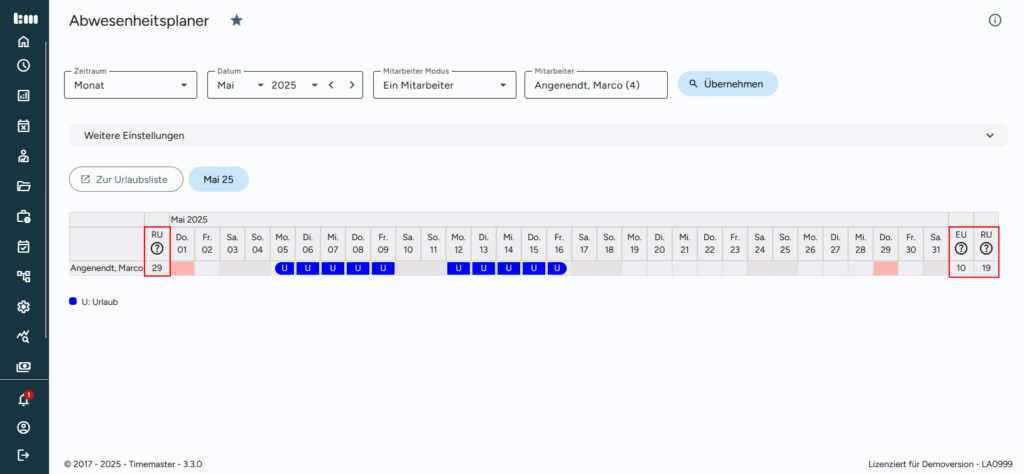The width and height of the screenshot is (1024, 474).
Task: Select the Mai 25 tab chip
Action: tap(218, 179)
